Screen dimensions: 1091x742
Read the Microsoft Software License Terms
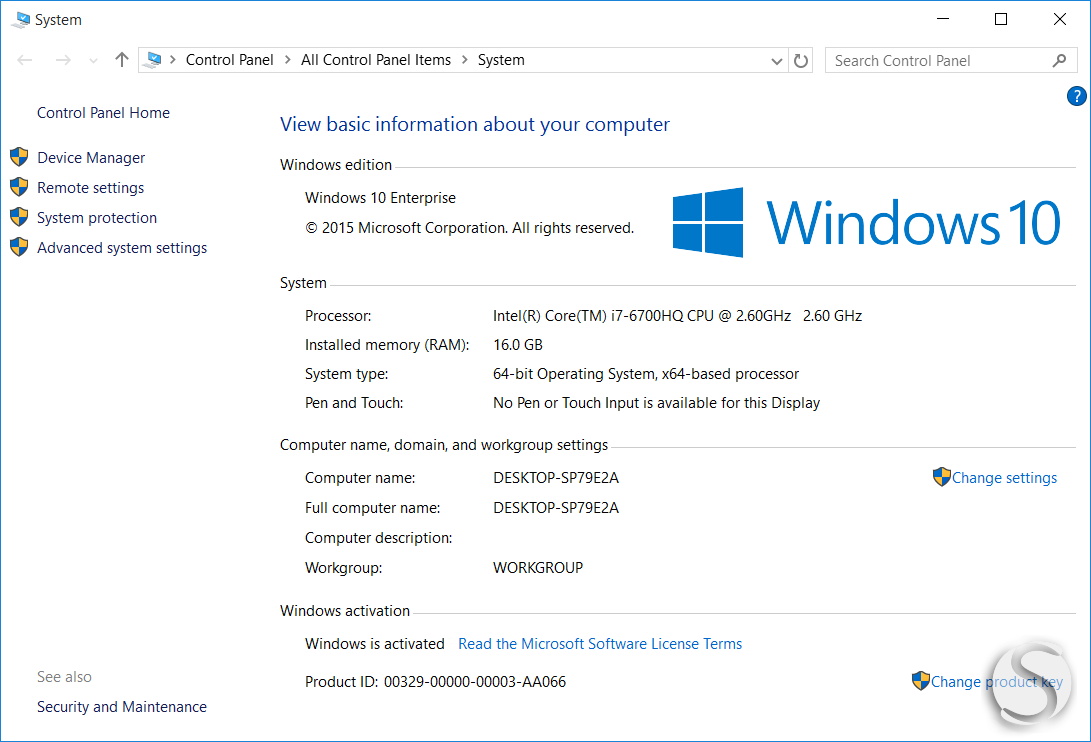(x=600, y=644)
